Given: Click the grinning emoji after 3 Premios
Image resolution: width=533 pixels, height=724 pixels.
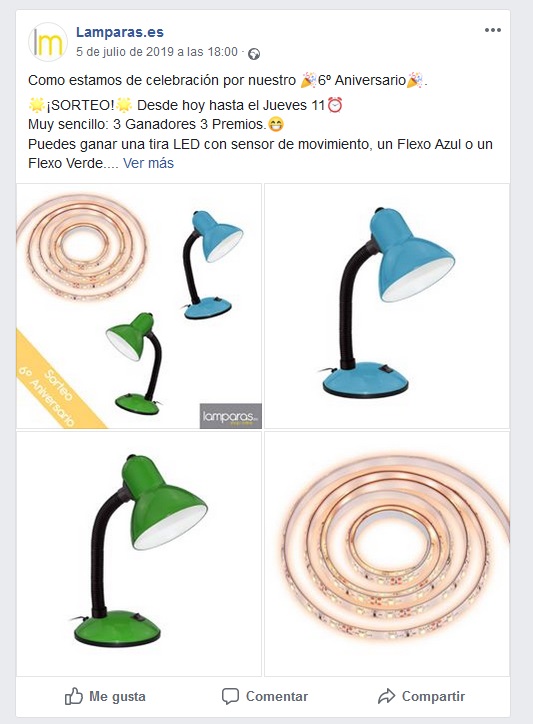Looking at the screenshot, I should click(x=276, y=125).
